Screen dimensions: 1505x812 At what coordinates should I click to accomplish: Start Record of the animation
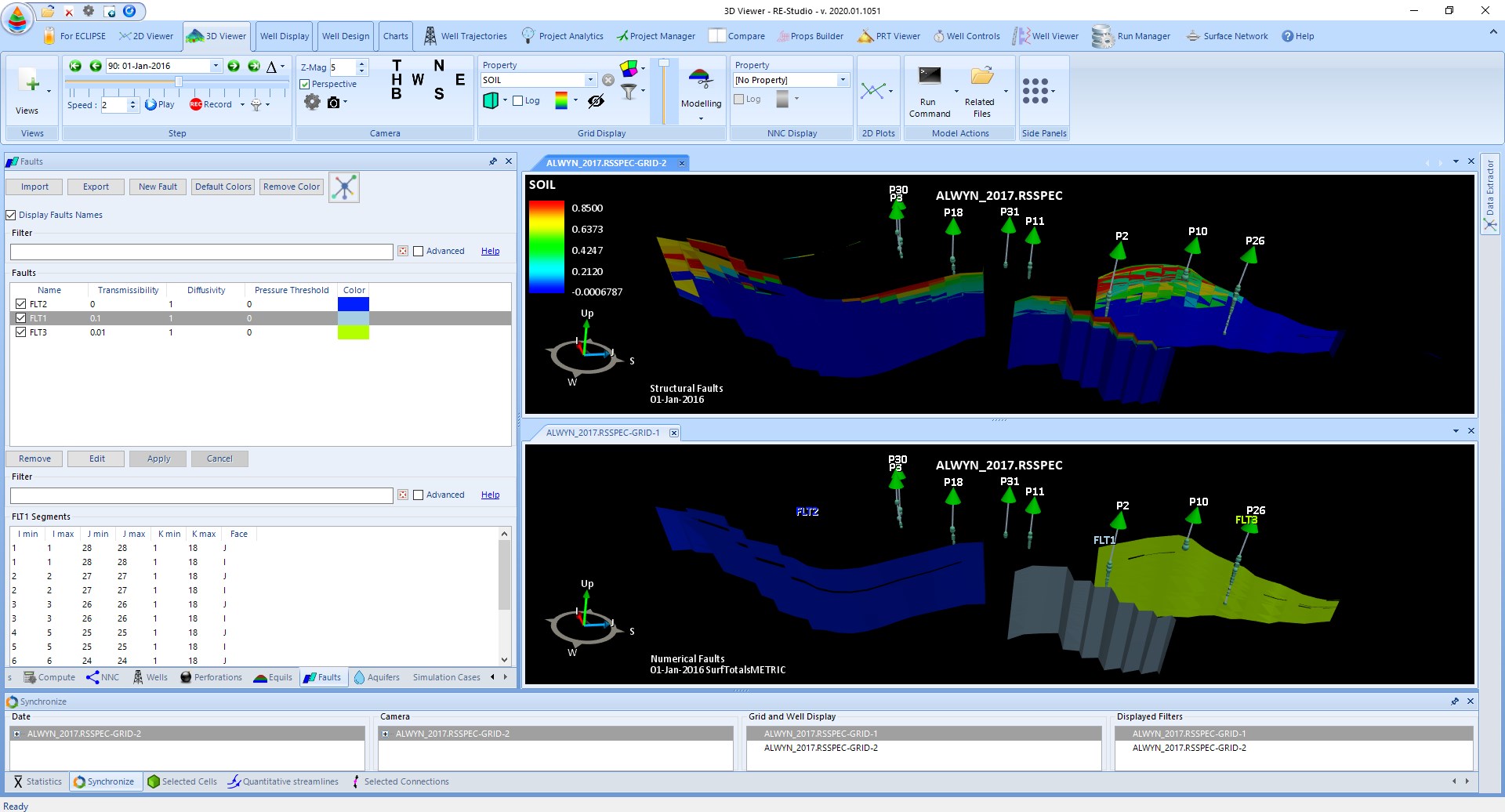pos(211,104)
